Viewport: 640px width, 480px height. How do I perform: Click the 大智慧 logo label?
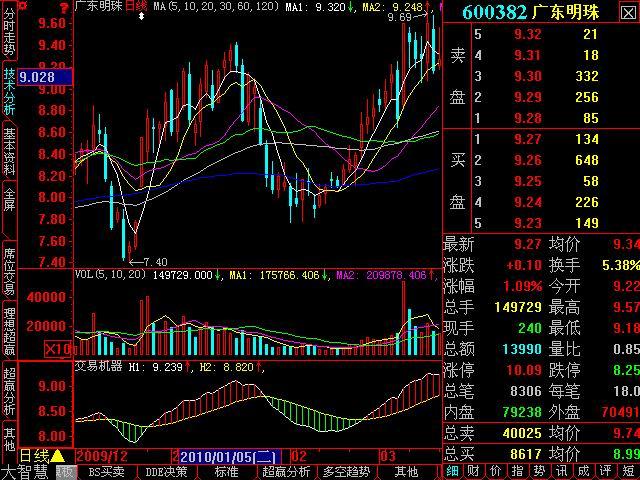(26, 472)
